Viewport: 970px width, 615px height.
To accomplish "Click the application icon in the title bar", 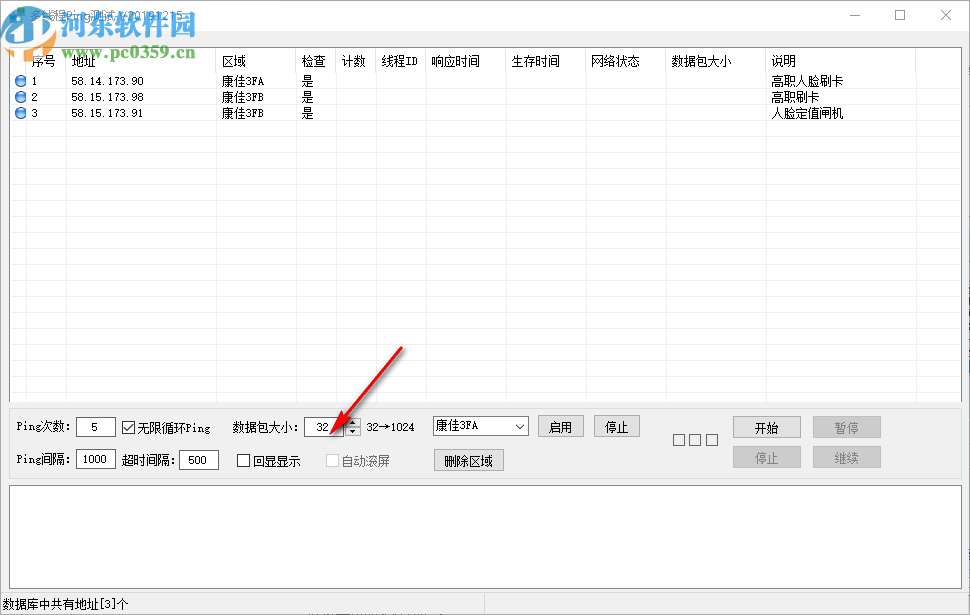I will point(18,16).
